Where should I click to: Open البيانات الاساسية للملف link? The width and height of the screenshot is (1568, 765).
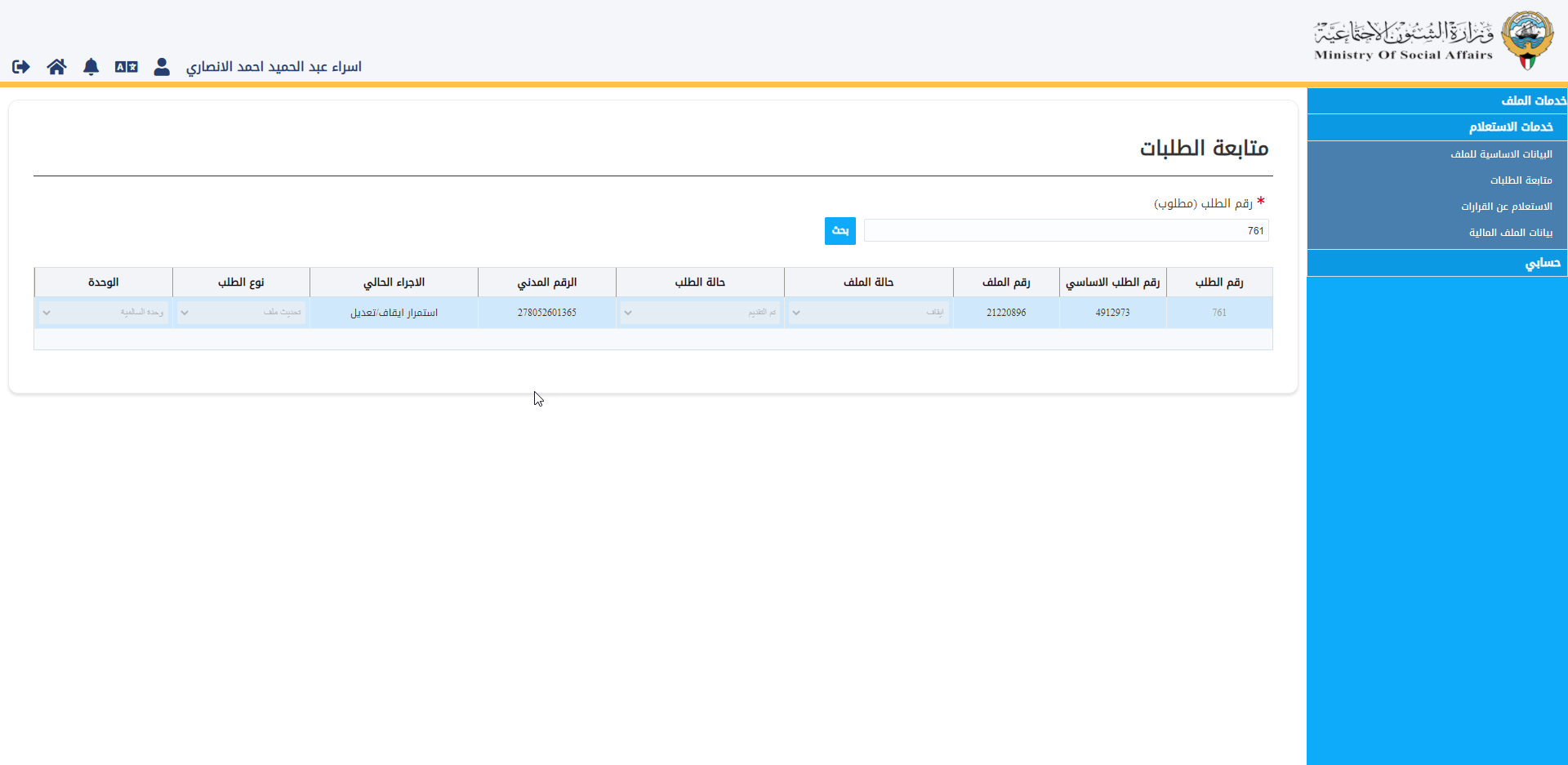tap(1501, 154)
